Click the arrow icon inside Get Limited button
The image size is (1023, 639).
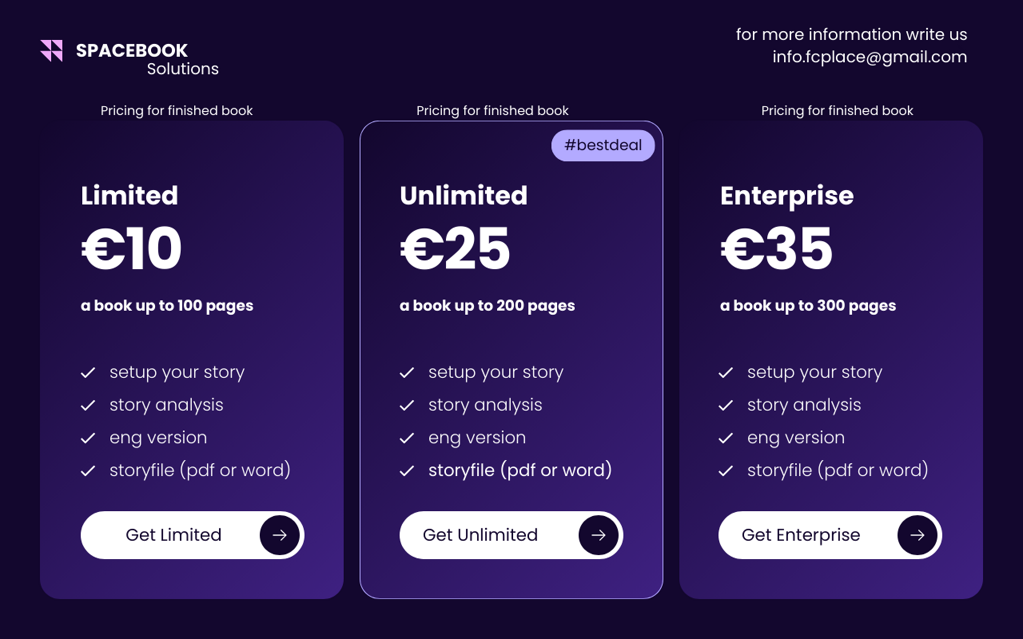[280, 535]
